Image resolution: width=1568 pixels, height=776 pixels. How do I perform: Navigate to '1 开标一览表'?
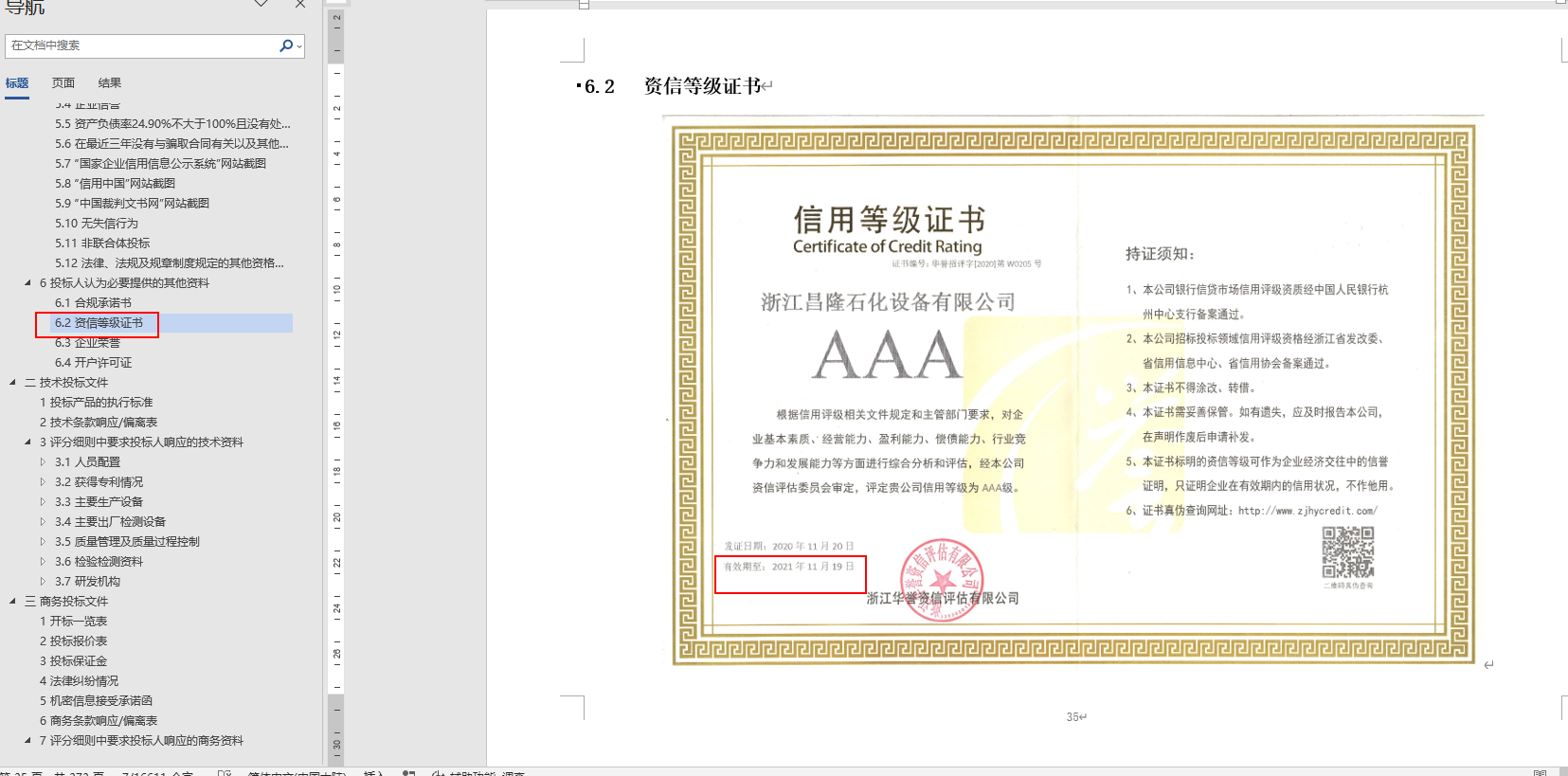(x=73, y=622)
